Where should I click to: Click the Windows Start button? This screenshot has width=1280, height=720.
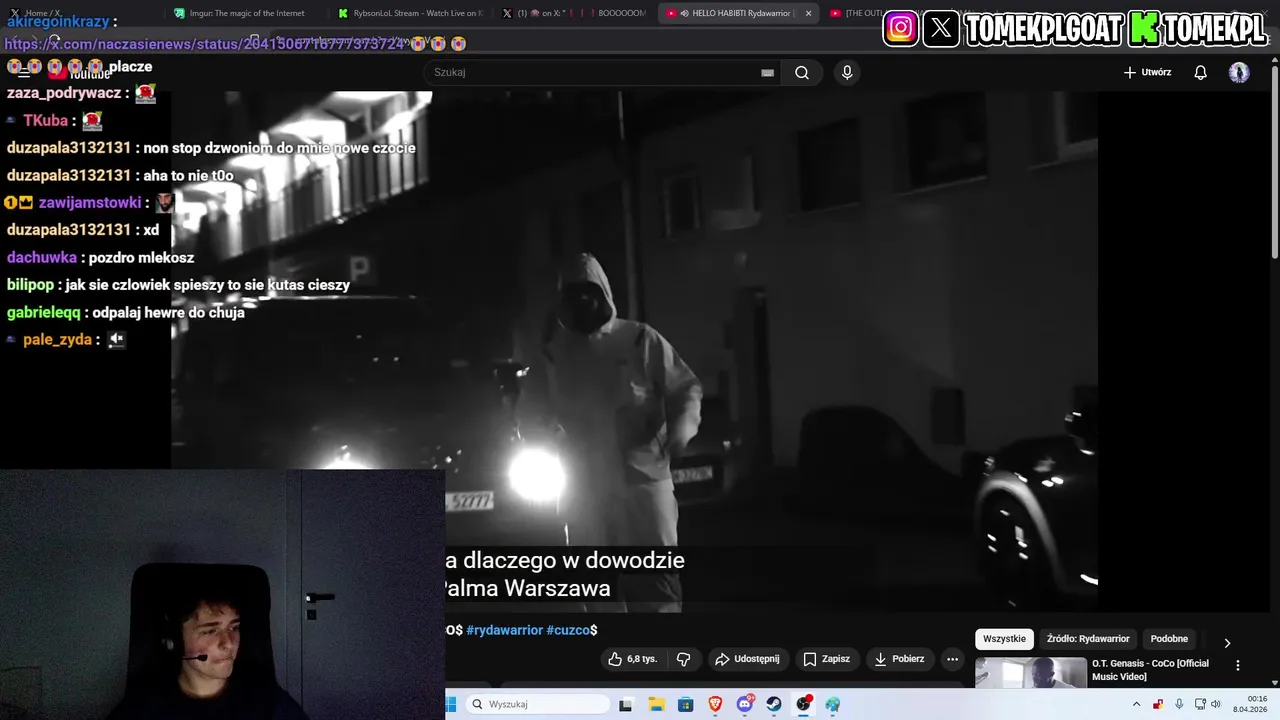pos(450,704)
